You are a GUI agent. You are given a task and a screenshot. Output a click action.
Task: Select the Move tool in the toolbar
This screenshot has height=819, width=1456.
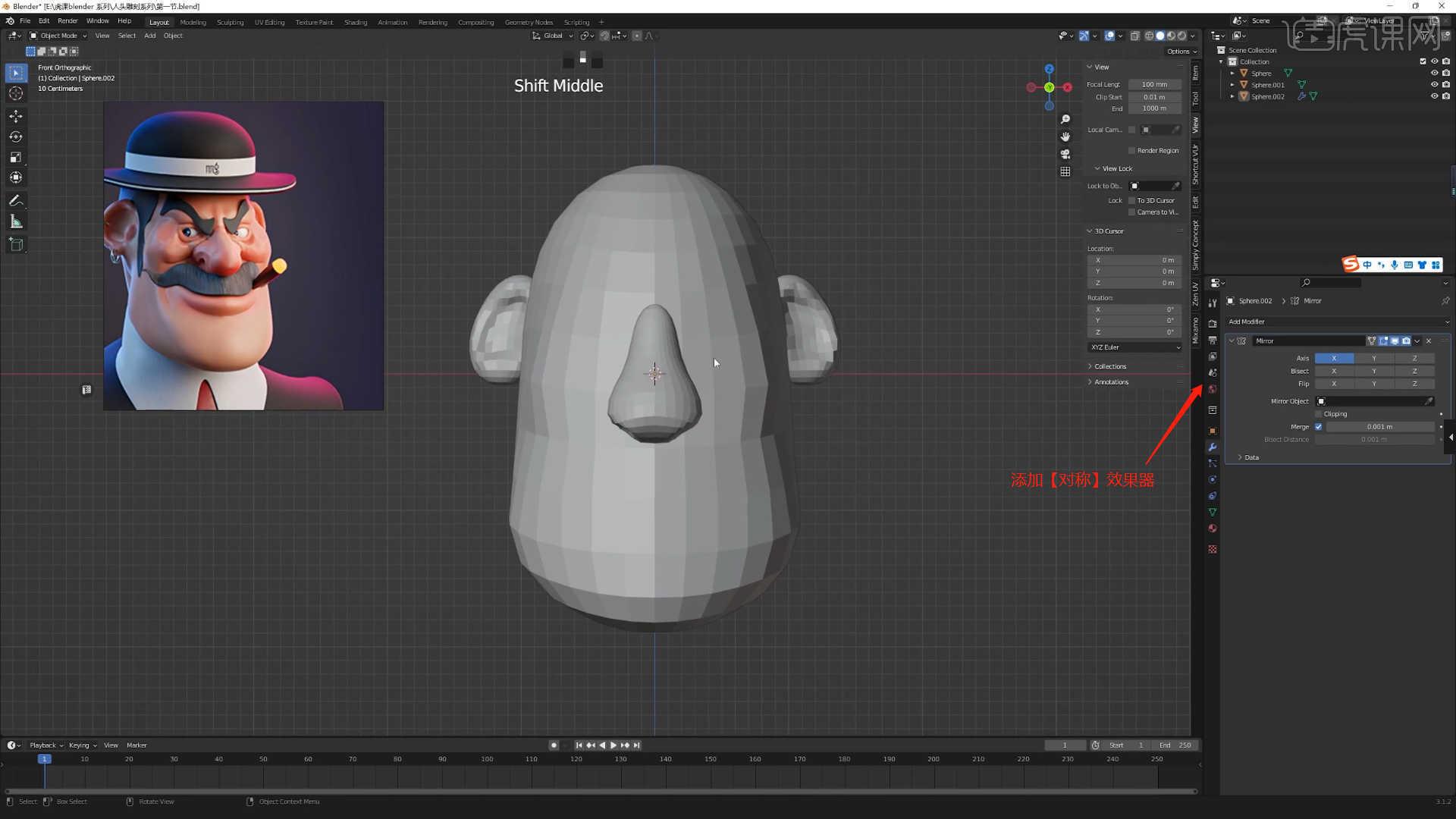[x=16, y=116]
